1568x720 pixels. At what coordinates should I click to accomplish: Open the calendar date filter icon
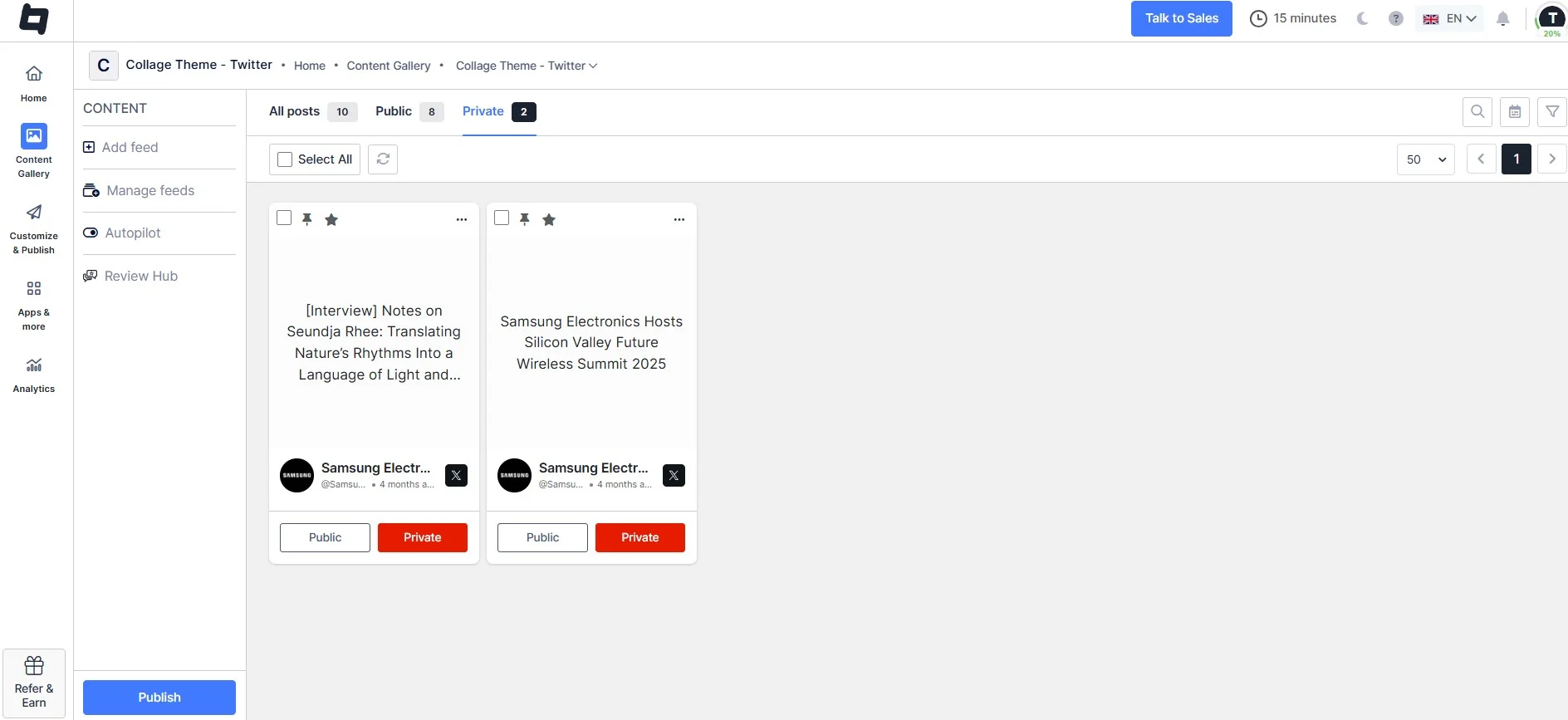[1515, 112]
